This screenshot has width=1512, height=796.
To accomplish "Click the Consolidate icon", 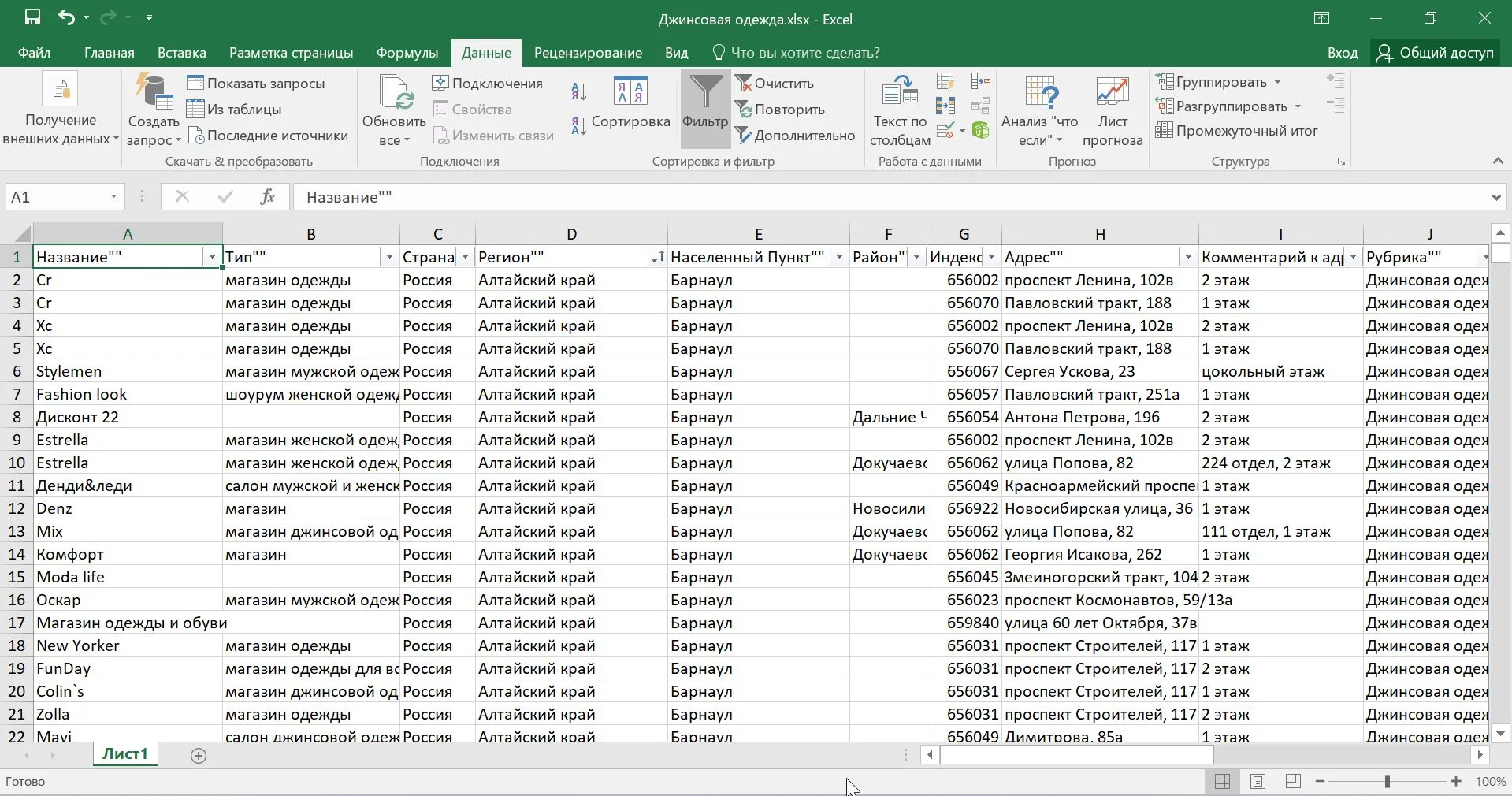I will pyautogui.click(x=981, y=80).
